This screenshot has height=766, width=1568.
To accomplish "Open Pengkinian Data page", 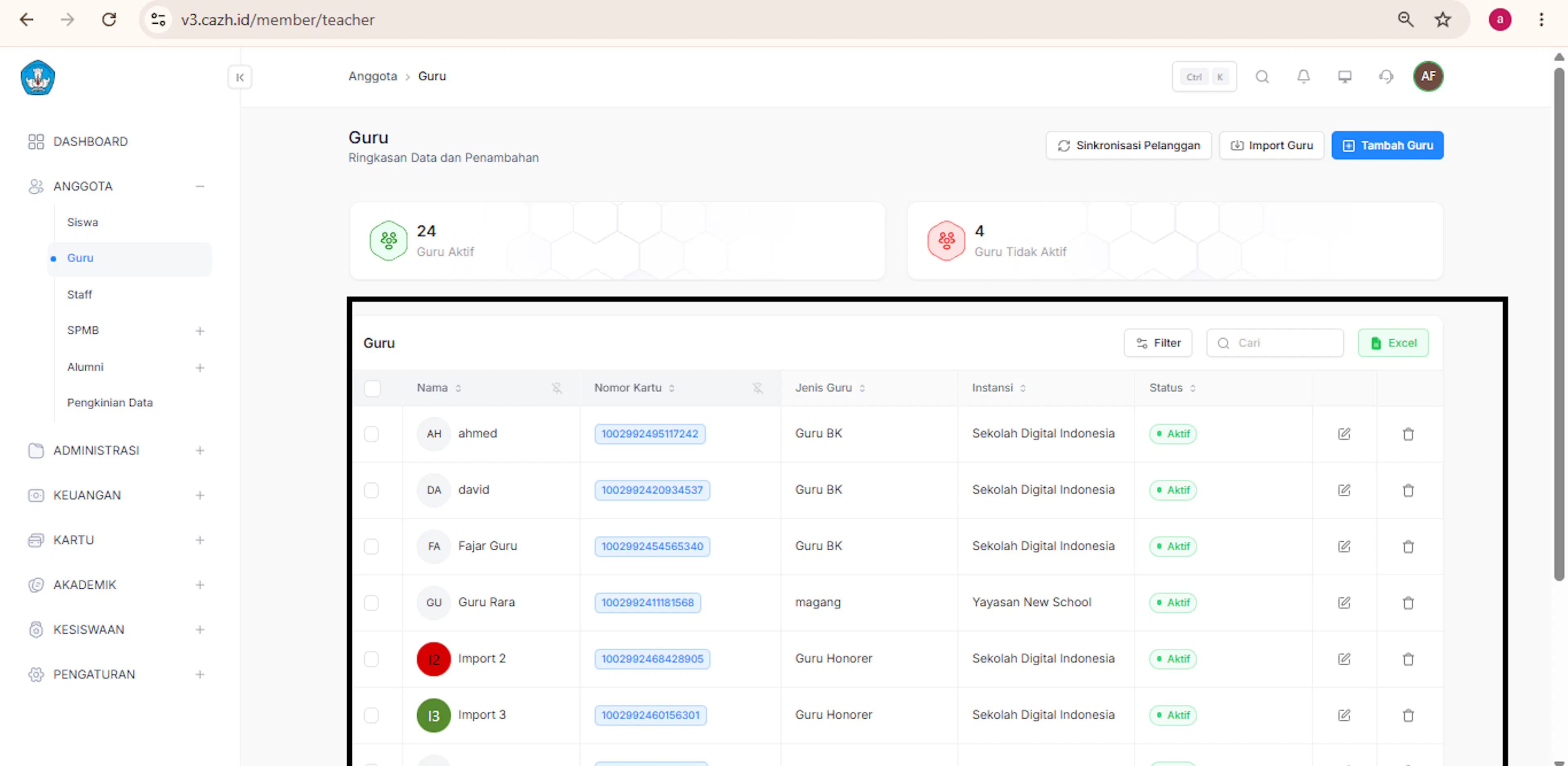I will pos(109,402).
